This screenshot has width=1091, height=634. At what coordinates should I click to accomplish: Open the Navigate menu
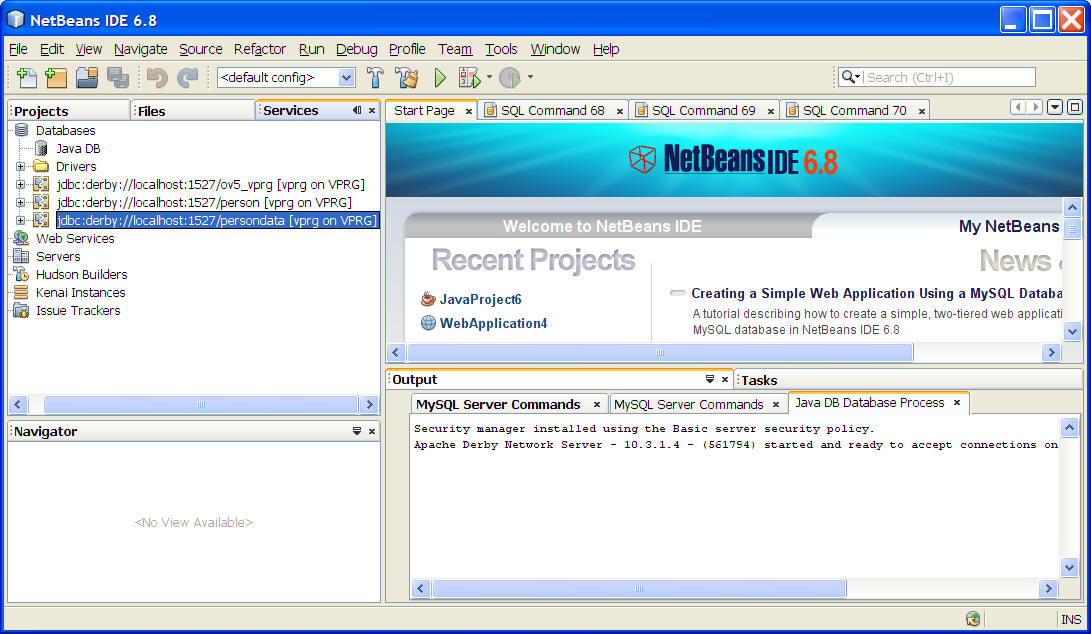click(x=141, y=49)
